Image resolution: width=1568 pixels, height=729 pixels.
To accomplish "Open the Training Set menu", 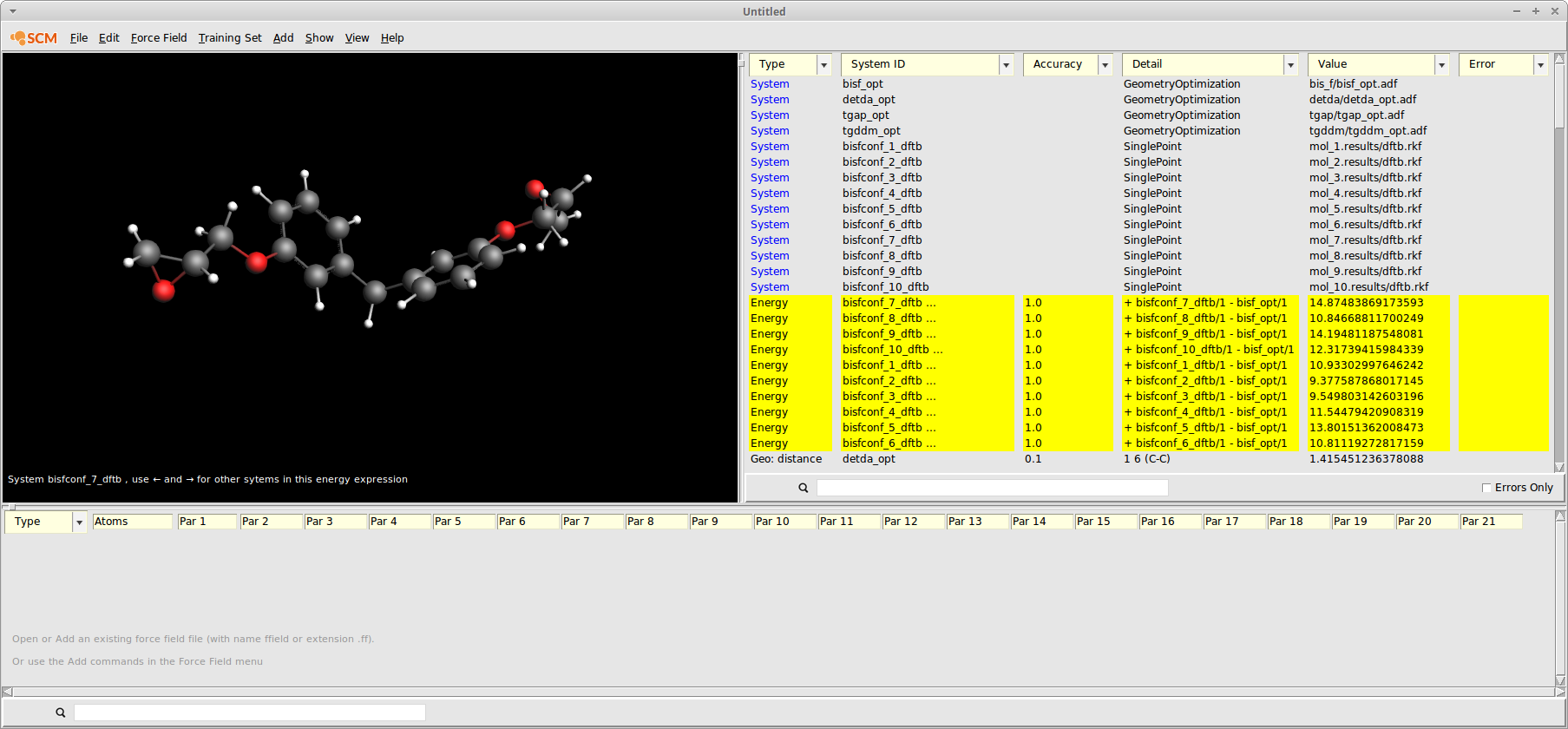I will [230, 38].
